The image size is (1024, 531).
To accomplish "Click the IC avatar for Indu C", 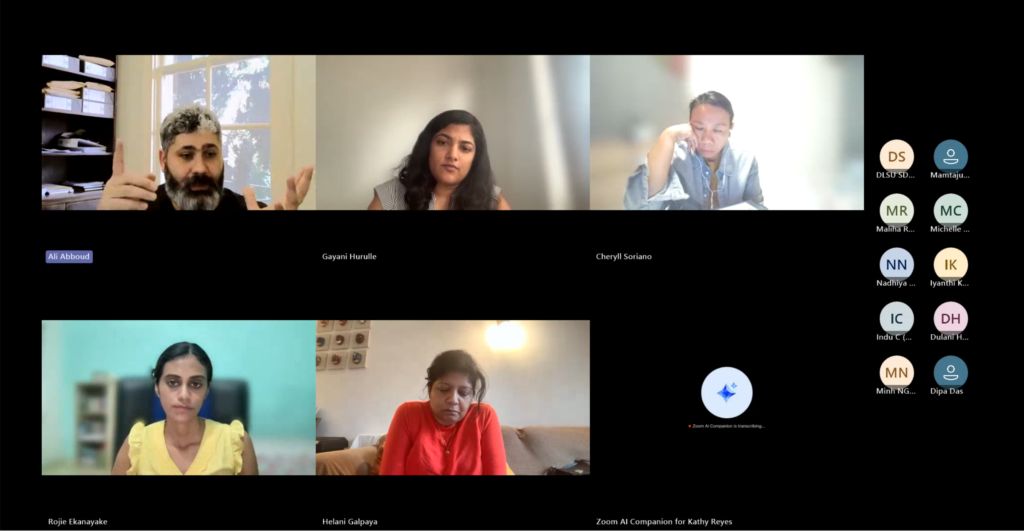I will click(896, 318).
